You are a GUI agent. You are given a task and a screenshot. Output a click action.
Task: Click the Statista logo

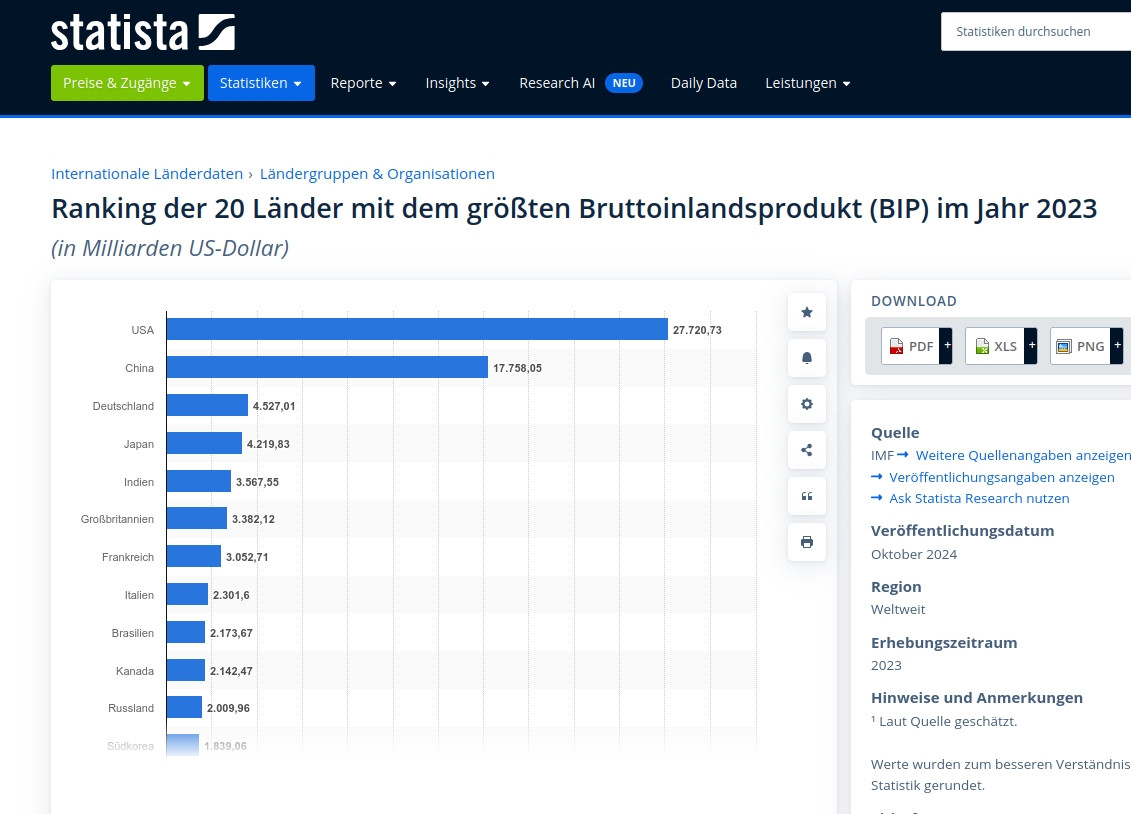click(143, 32)
